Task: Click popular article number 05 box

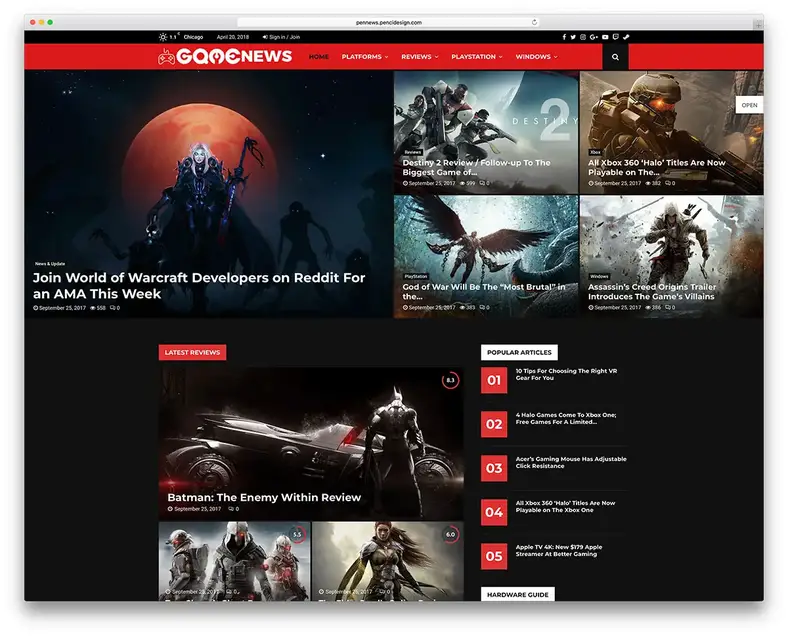Action: (494, 556)
